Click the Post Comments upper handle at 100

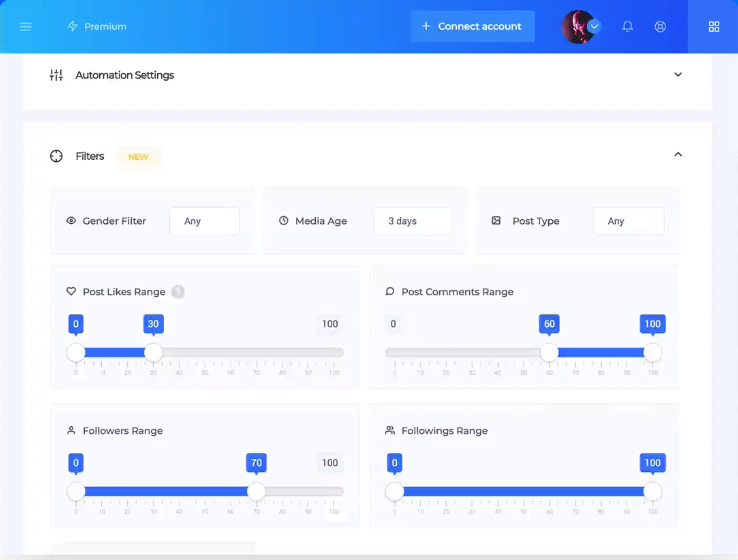tap(652, 352)
